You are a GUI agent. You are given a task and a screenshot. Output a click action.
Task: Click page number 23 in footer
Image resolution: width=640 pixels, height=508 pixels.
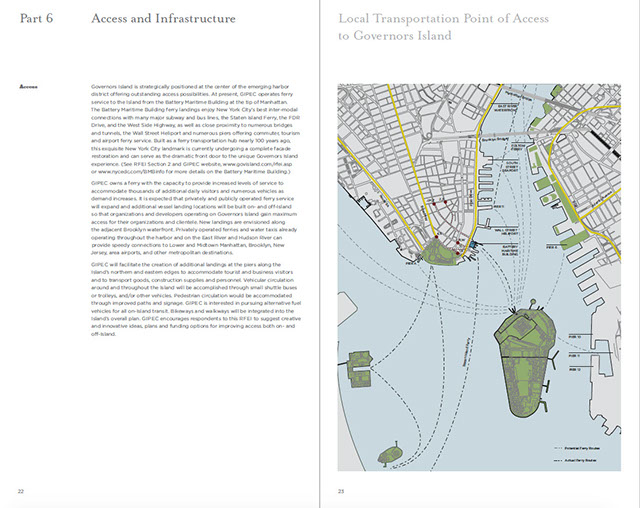[x=341, y=490]
